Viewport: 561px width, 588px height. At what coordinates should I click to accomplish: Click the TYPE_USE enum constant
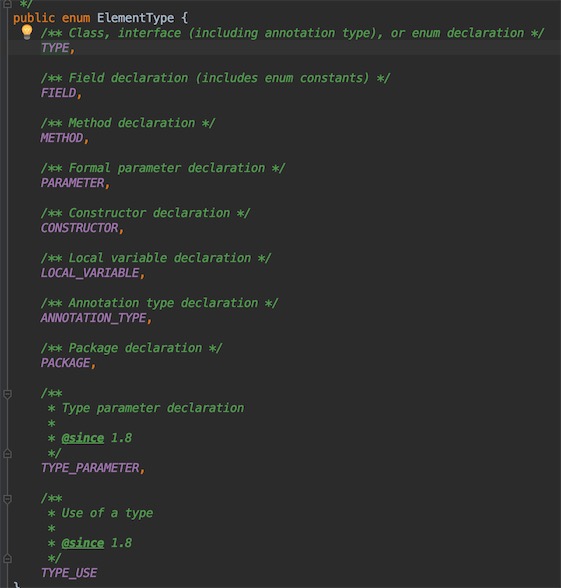coord(69,573)
